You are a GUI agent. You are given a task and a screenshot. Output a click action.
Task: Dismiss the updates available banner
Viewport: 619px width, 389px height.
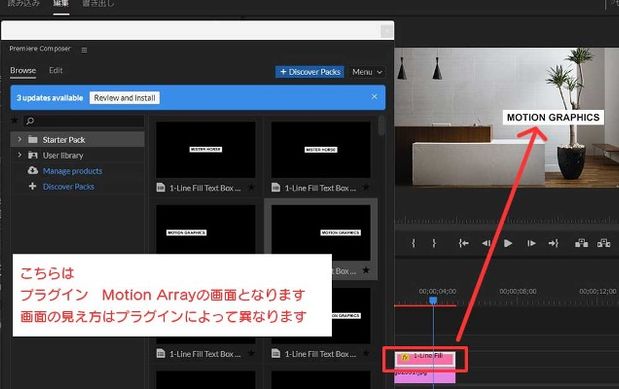pyautogui.click(x=374, y=97)
